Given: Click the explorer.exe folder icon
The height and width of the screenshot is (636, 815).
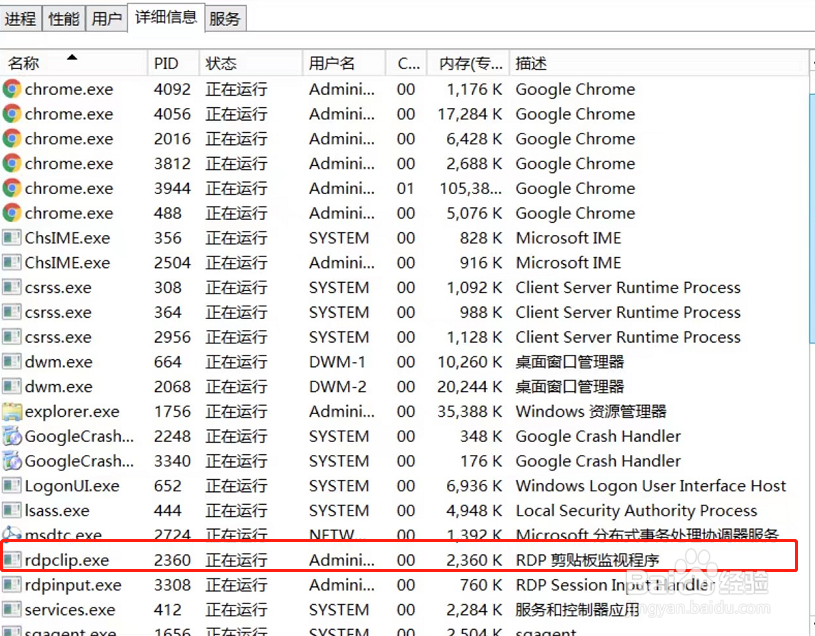Looking at the screenshot, I should click(x=12, y=412).
